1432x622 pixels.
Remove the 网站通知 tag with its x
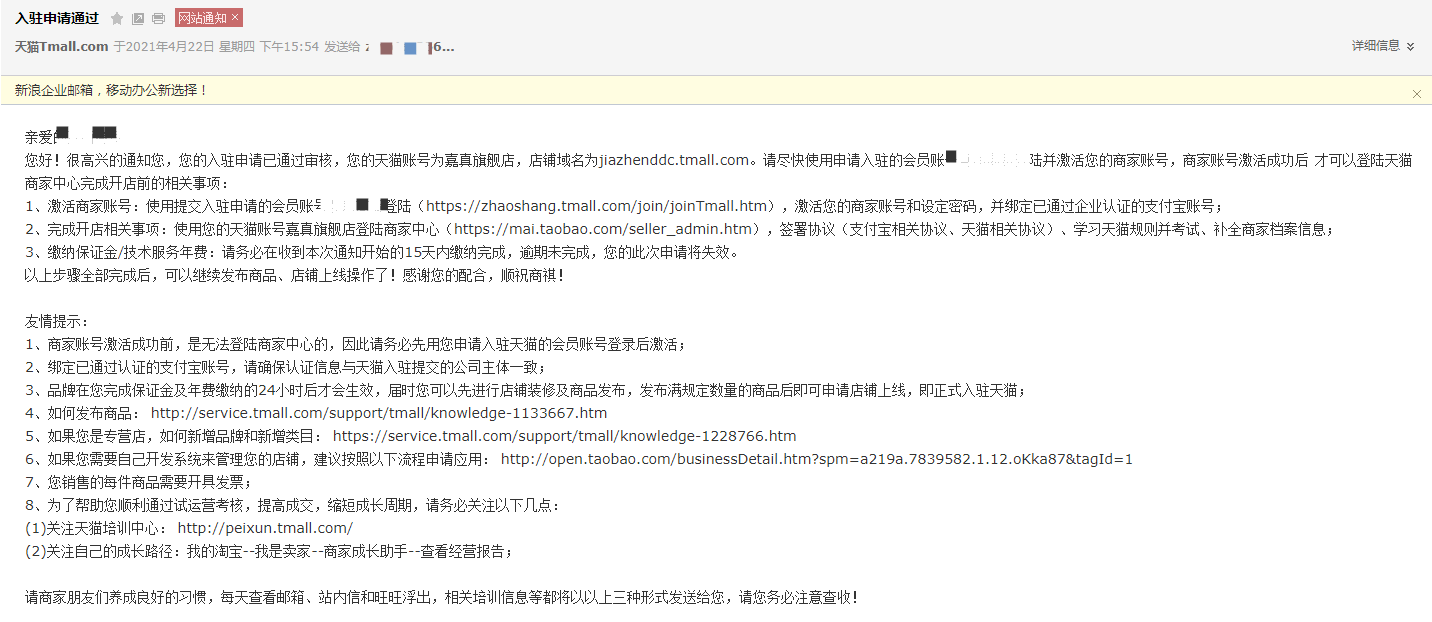coord(235,18)
